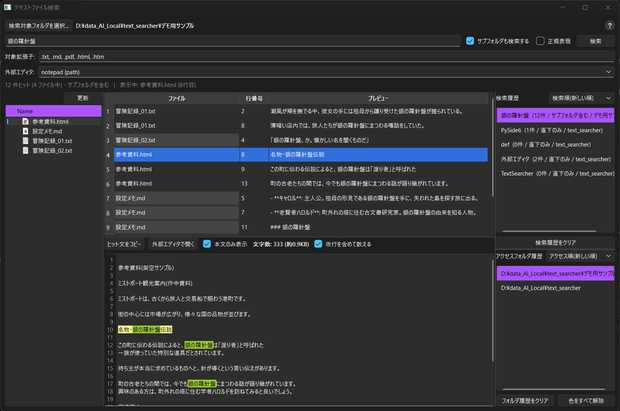Viewport: 620px width, 411px height.
Task: Click the ファイル column header
Action: click(176, 98)
